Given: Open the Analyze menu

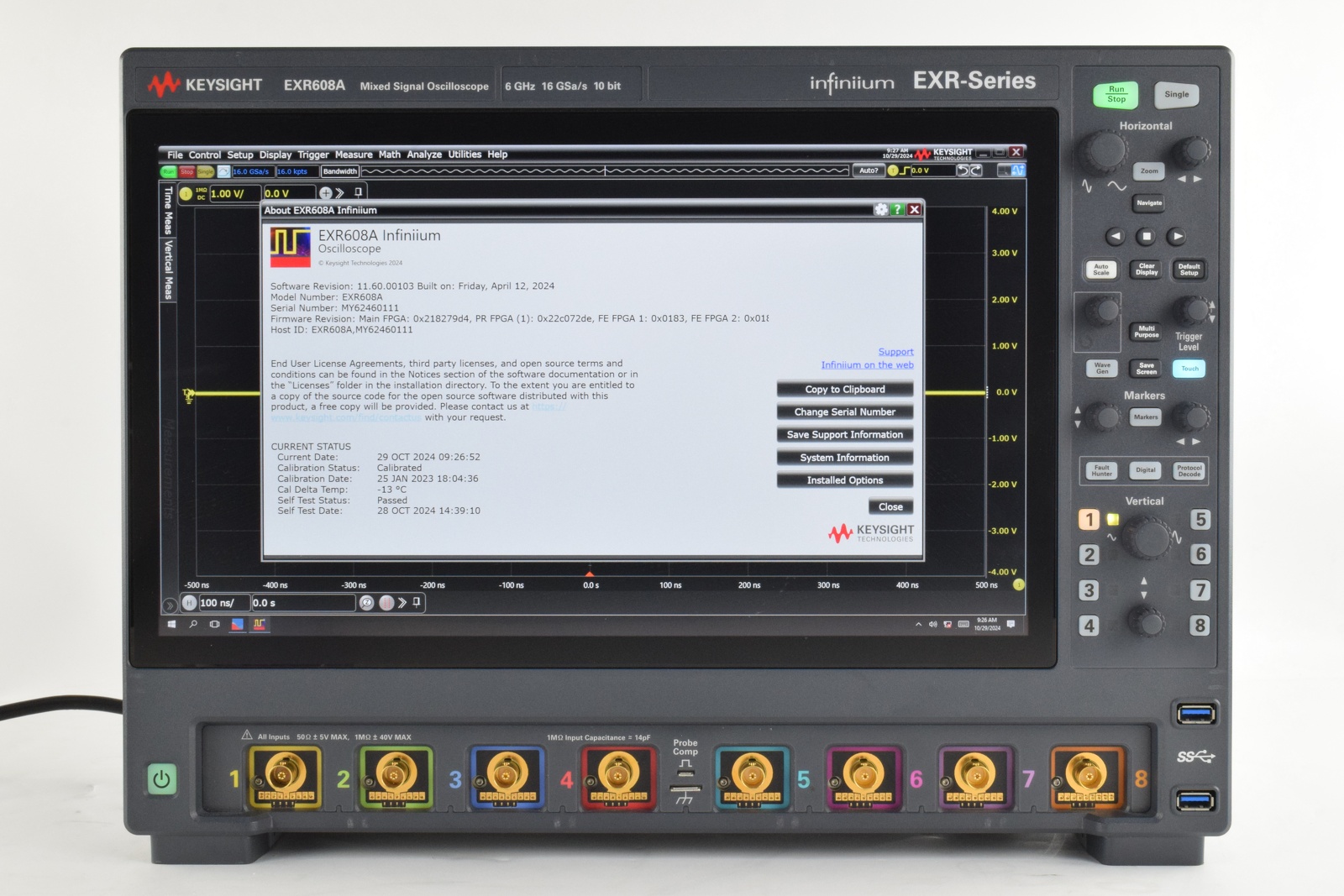Looking at the screenshot, I should 424,155.
